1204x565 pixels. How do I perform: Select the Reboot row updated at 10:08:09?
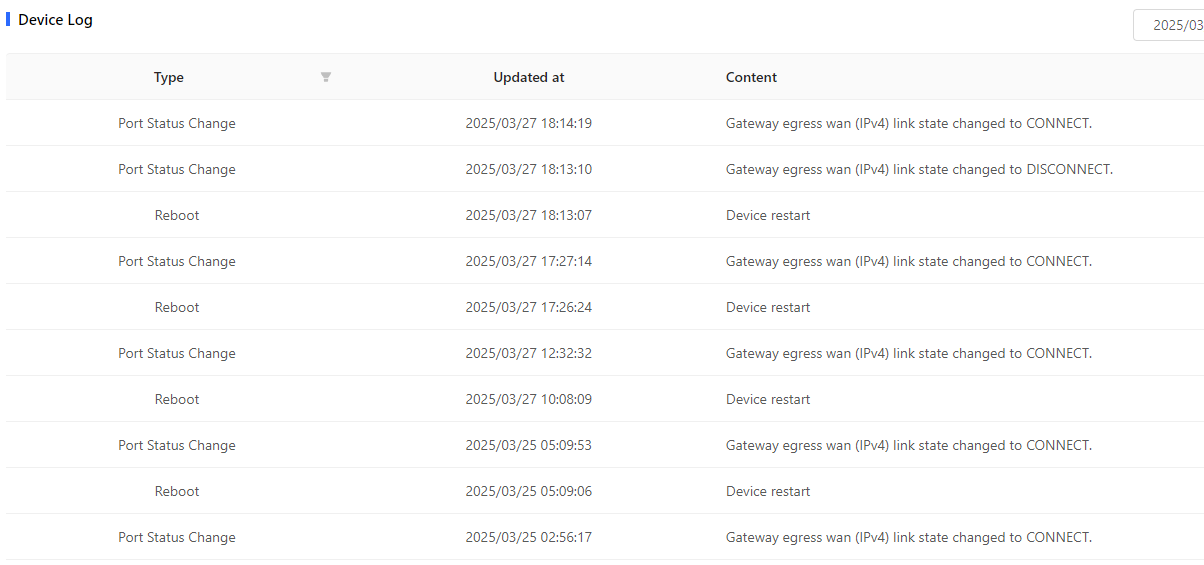[605, 399]
